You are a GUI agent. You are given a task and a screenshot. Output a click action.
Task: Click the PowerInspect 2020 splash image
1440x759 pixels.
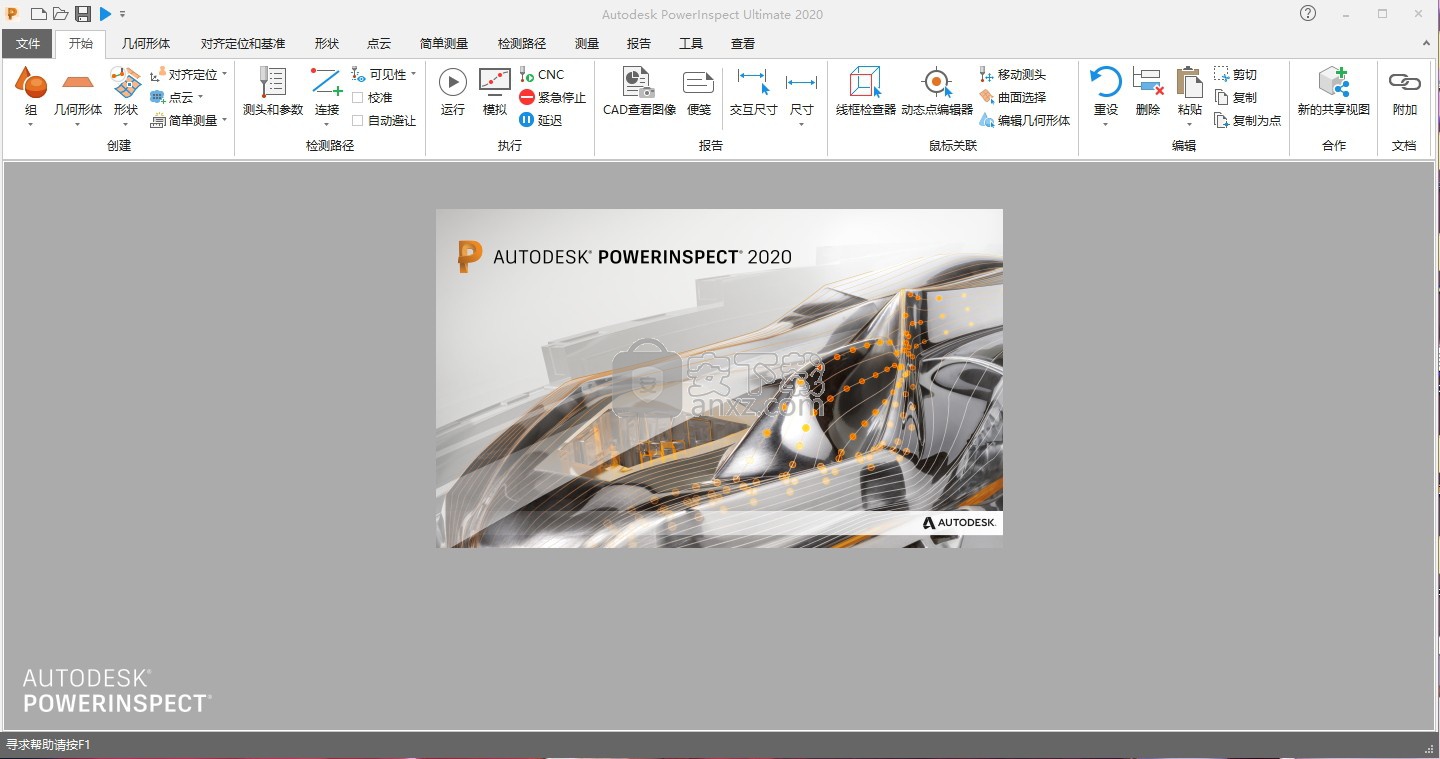click(x=719, y=378)
